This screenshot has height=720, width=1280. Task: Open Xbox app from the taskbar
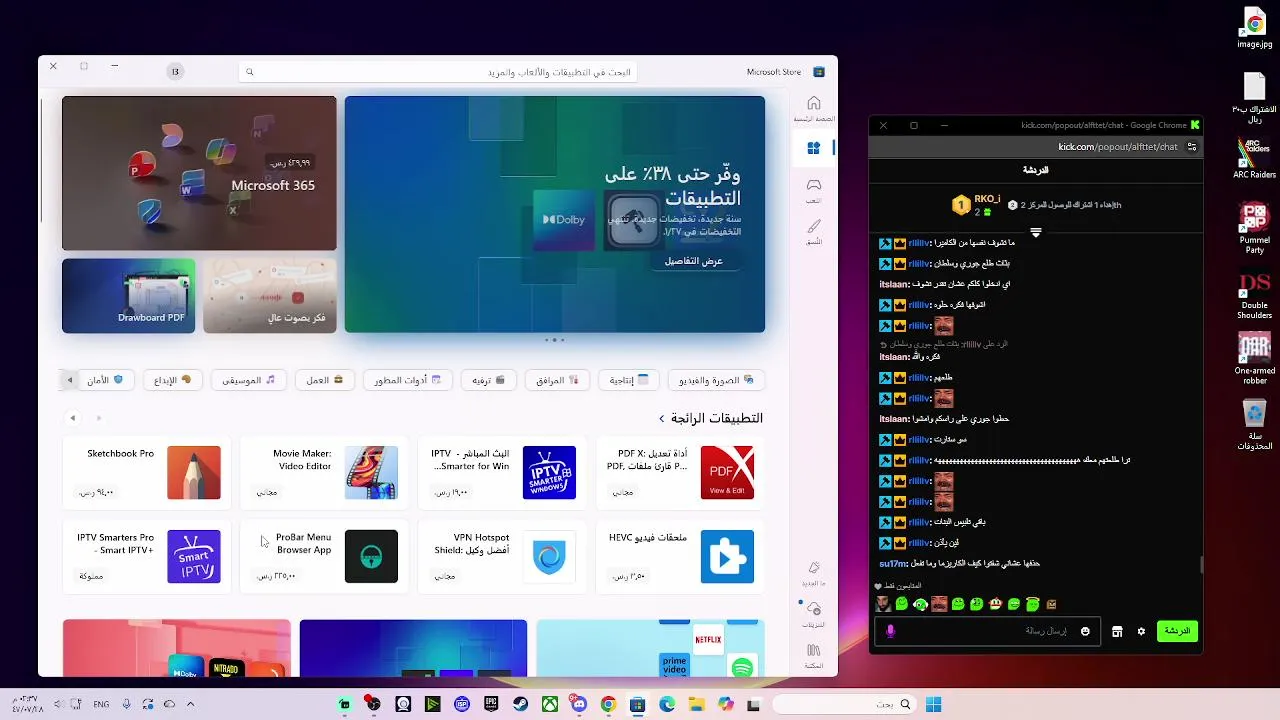click(x=550, y=705)
